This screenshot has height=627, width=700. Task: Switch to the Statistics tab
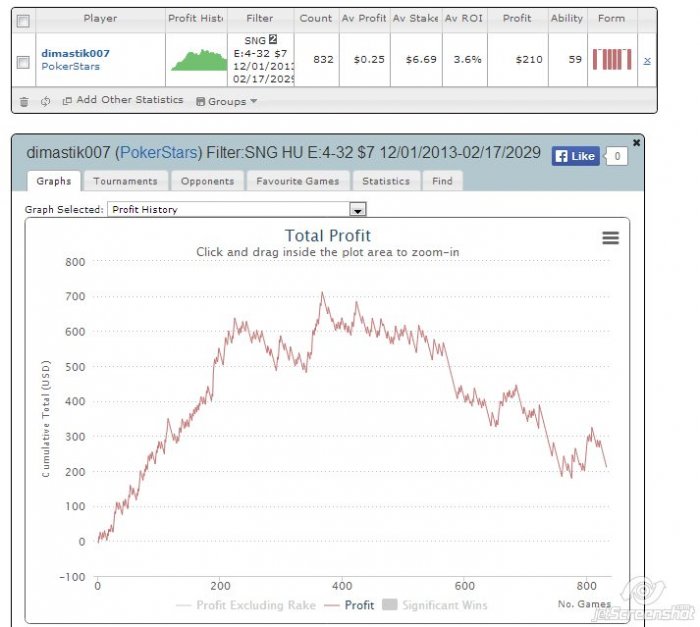coord(386,181)
